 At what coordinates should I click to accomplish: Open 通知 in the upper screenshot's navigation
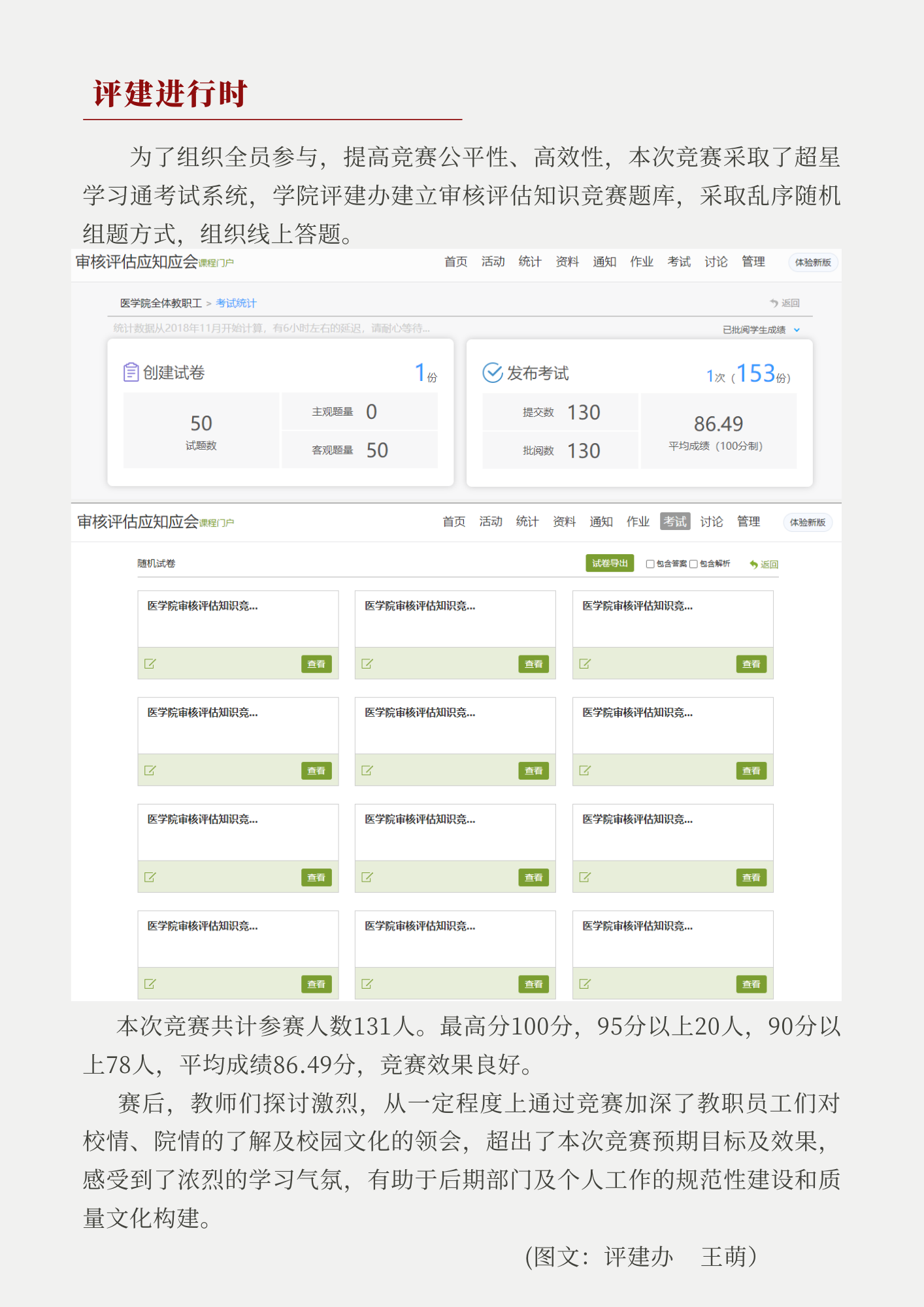click(604, 262)
